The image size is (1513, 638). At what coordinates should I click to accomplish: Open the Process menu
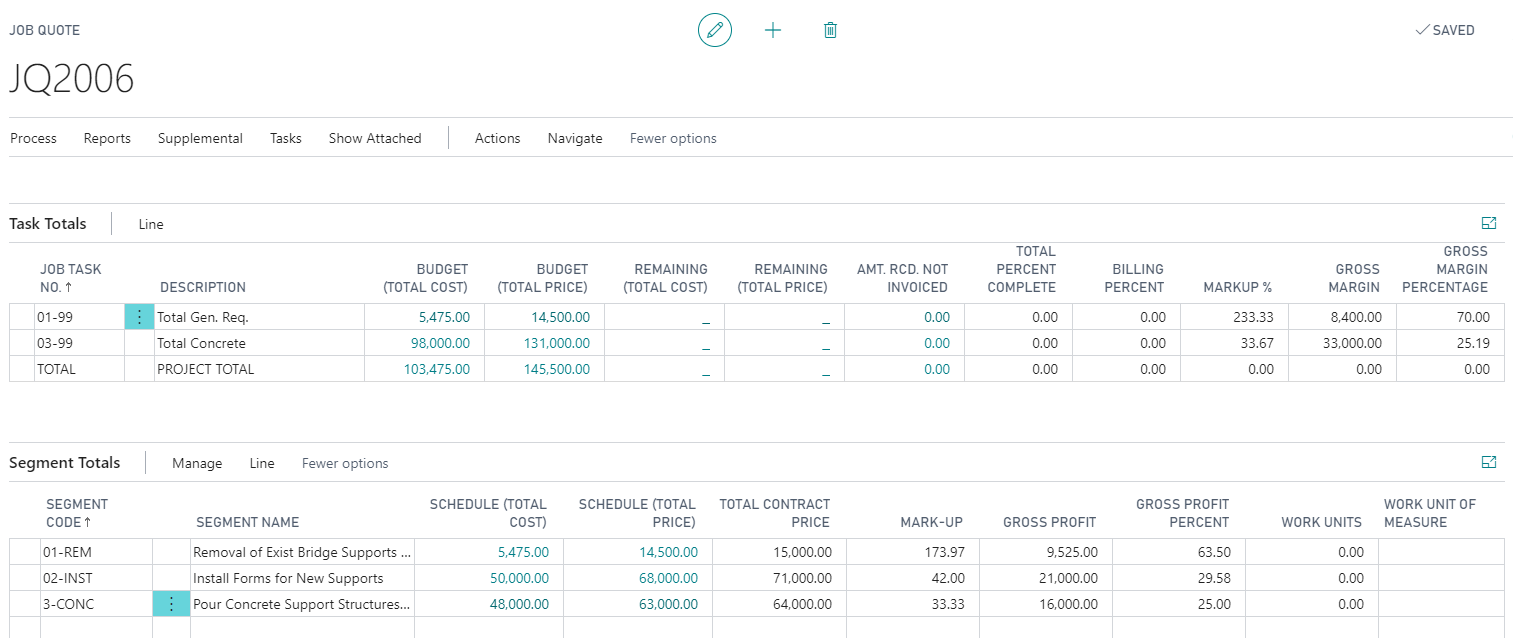(x=32, y=138)
